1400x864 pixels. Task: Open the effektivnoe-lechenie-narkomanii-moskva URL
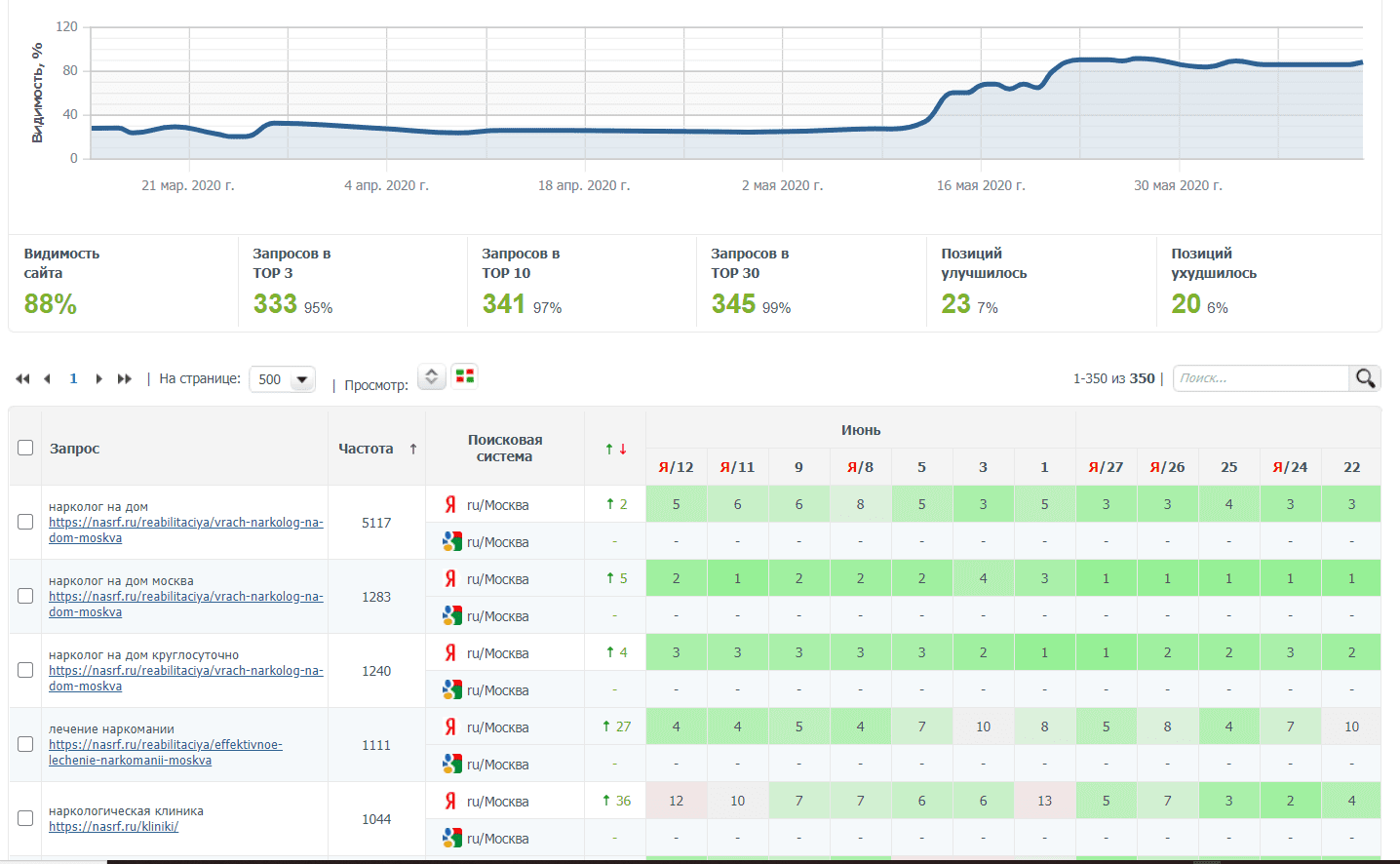[165, 753]
